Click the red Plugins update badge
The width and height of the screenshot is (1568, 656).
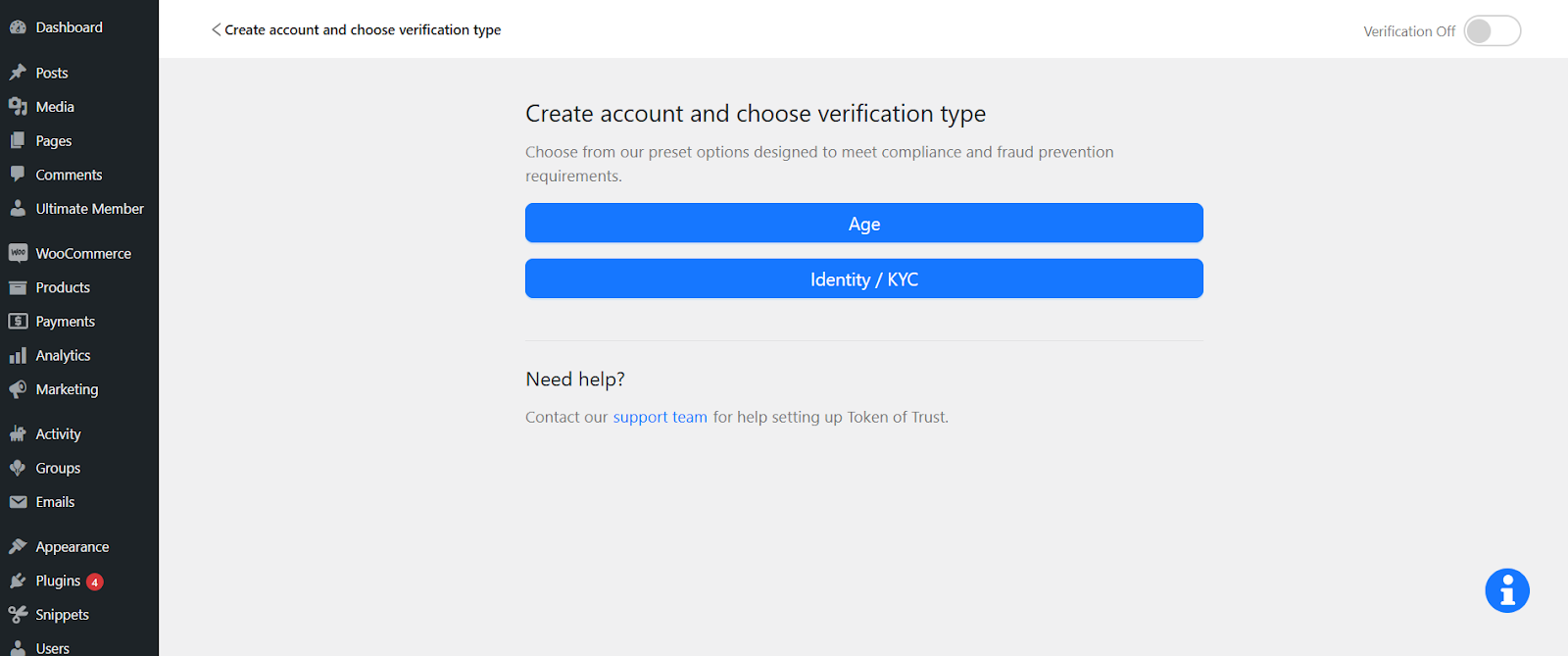coord(95,582)
